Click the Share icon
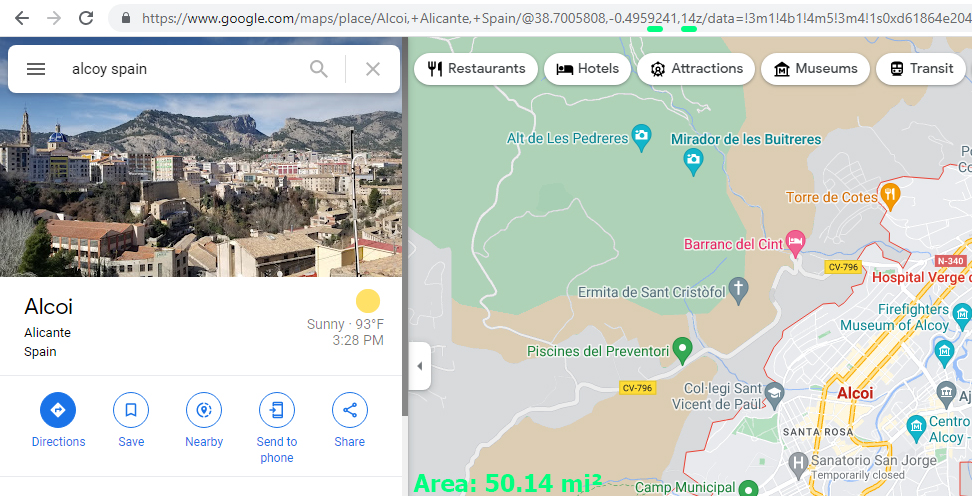 pyautogui.click(x=350, y=410)
